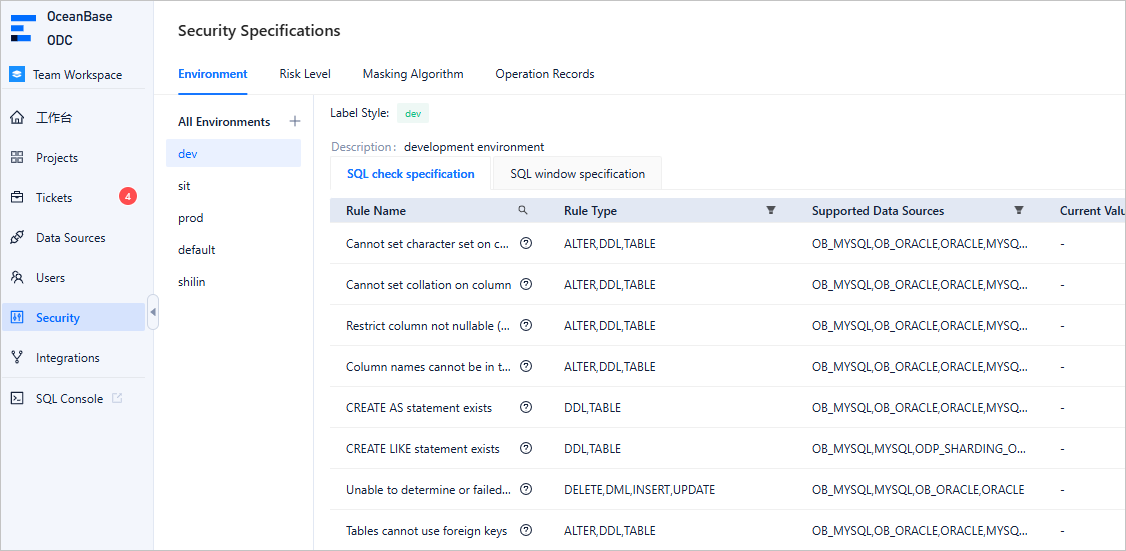The image size is (1126, 551).
Task: Click the search icon in Rule Name header
Action: coord(522,210)
